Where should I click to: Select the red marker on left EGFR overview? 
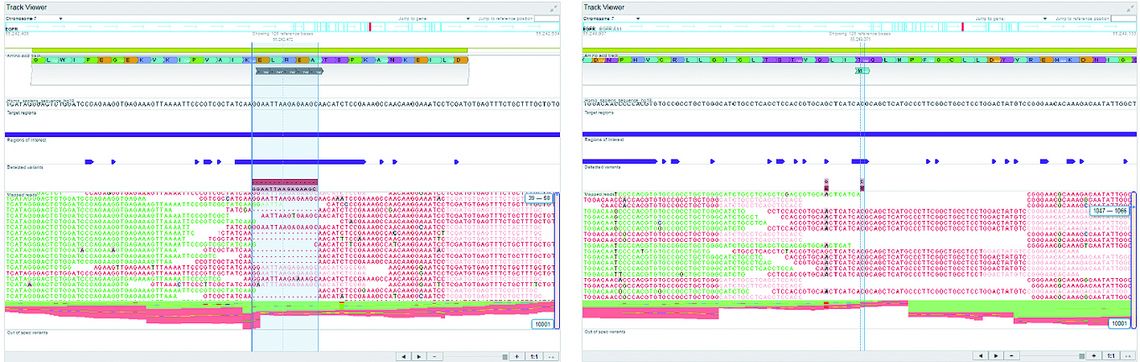pyautogui.click(x=370, y=27)
